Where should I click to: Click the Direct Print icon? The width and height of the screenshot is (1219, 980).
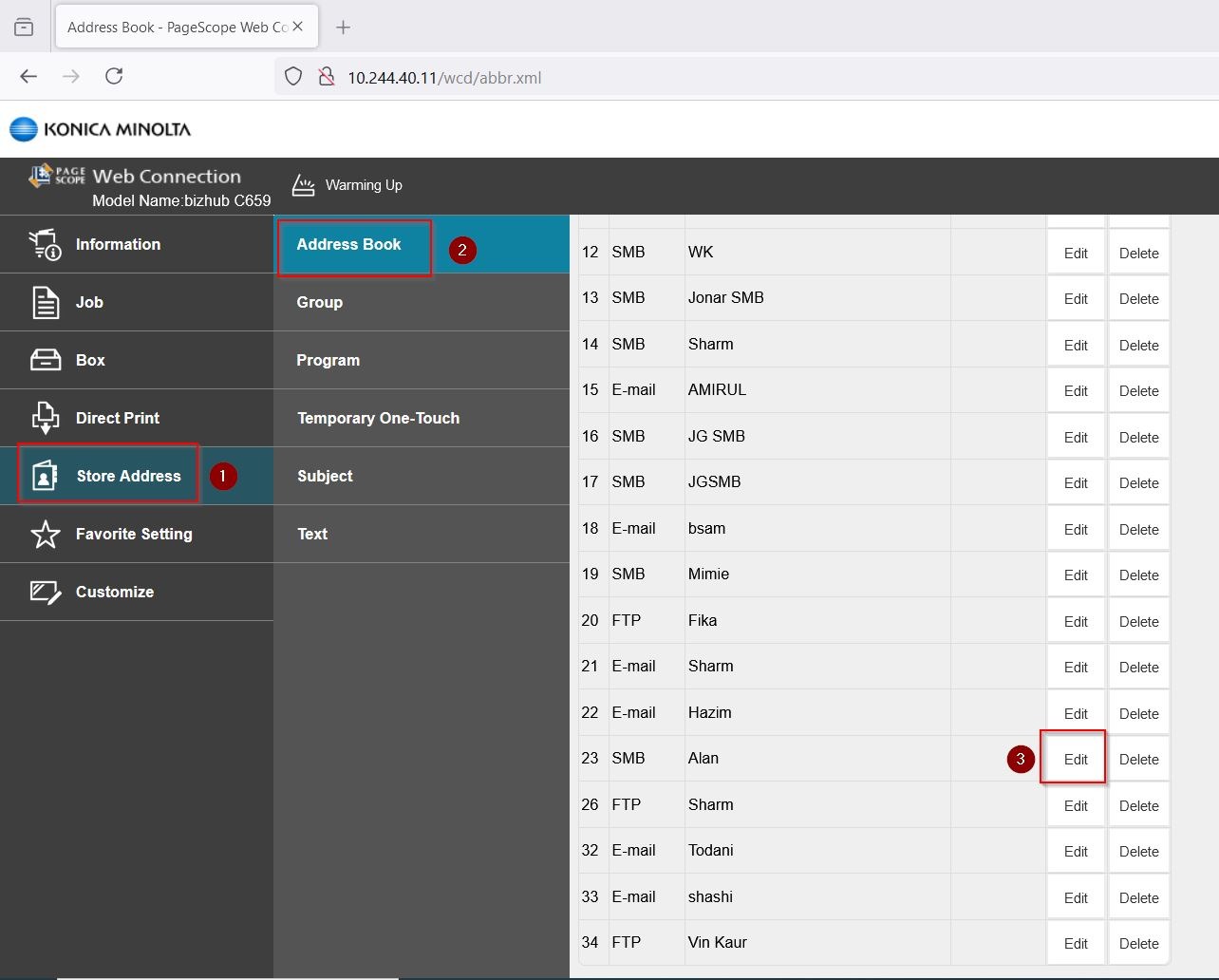(x=45, y=418)
